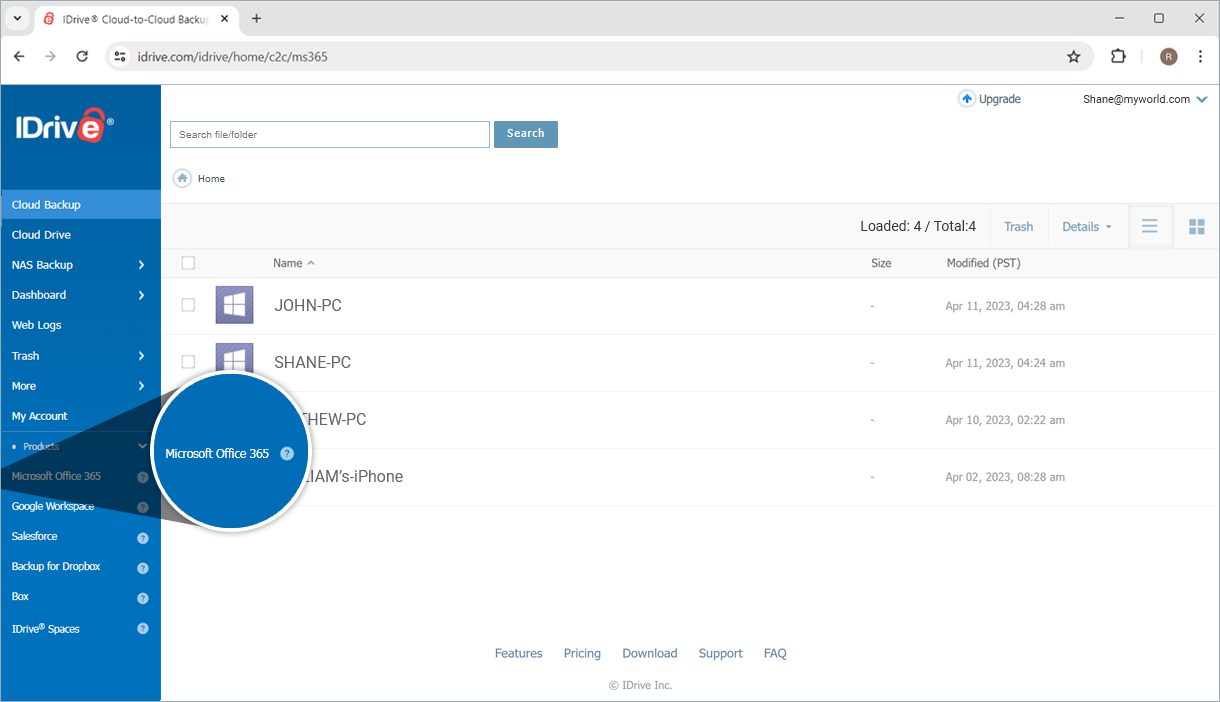The image size is (1220, 702).
Task: Bookmark this page with star icon
Action: tap(1074, 57)
